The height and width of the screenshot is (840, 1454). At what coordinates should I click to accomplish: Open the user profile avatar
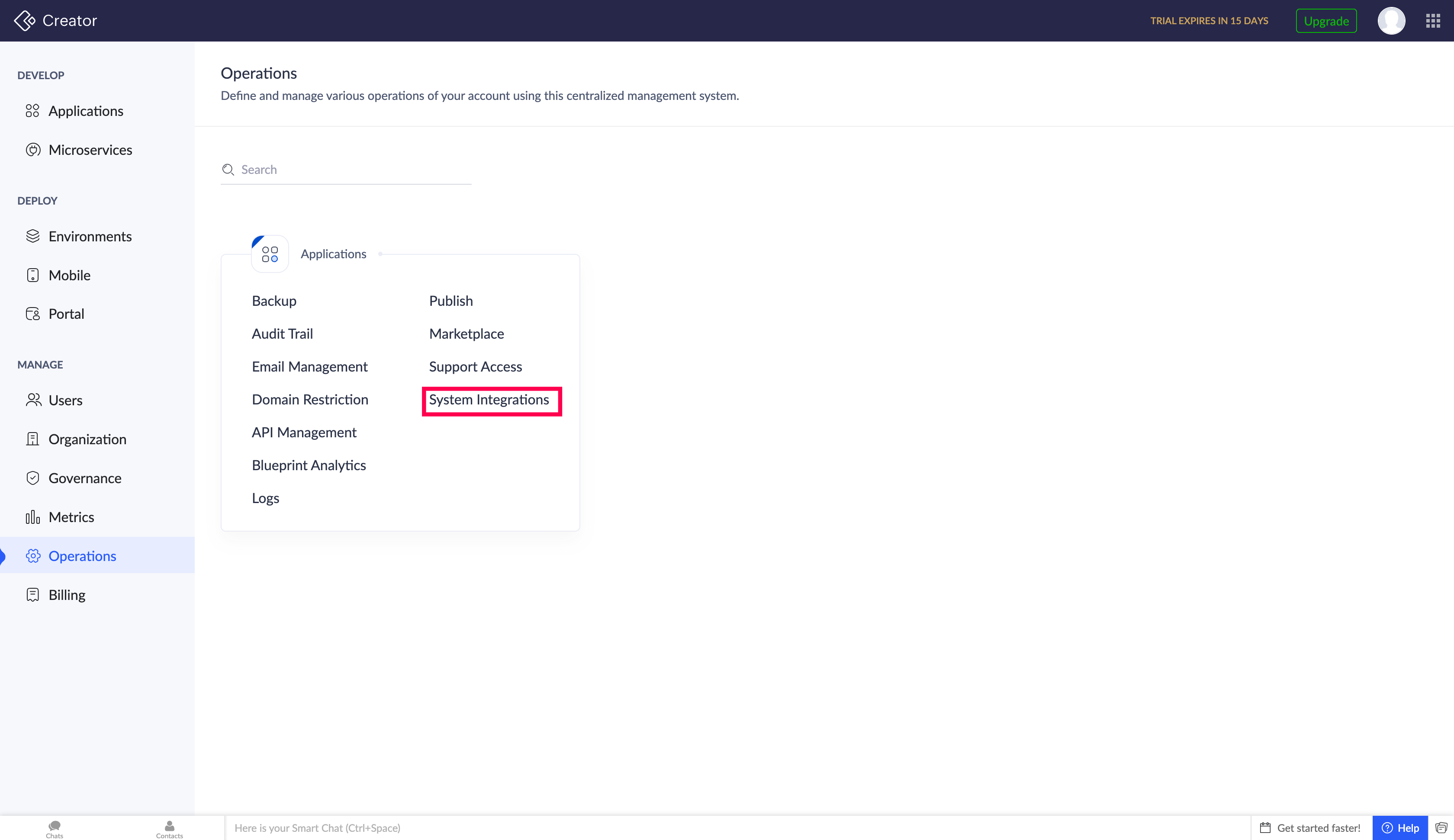click(1391, 21)
